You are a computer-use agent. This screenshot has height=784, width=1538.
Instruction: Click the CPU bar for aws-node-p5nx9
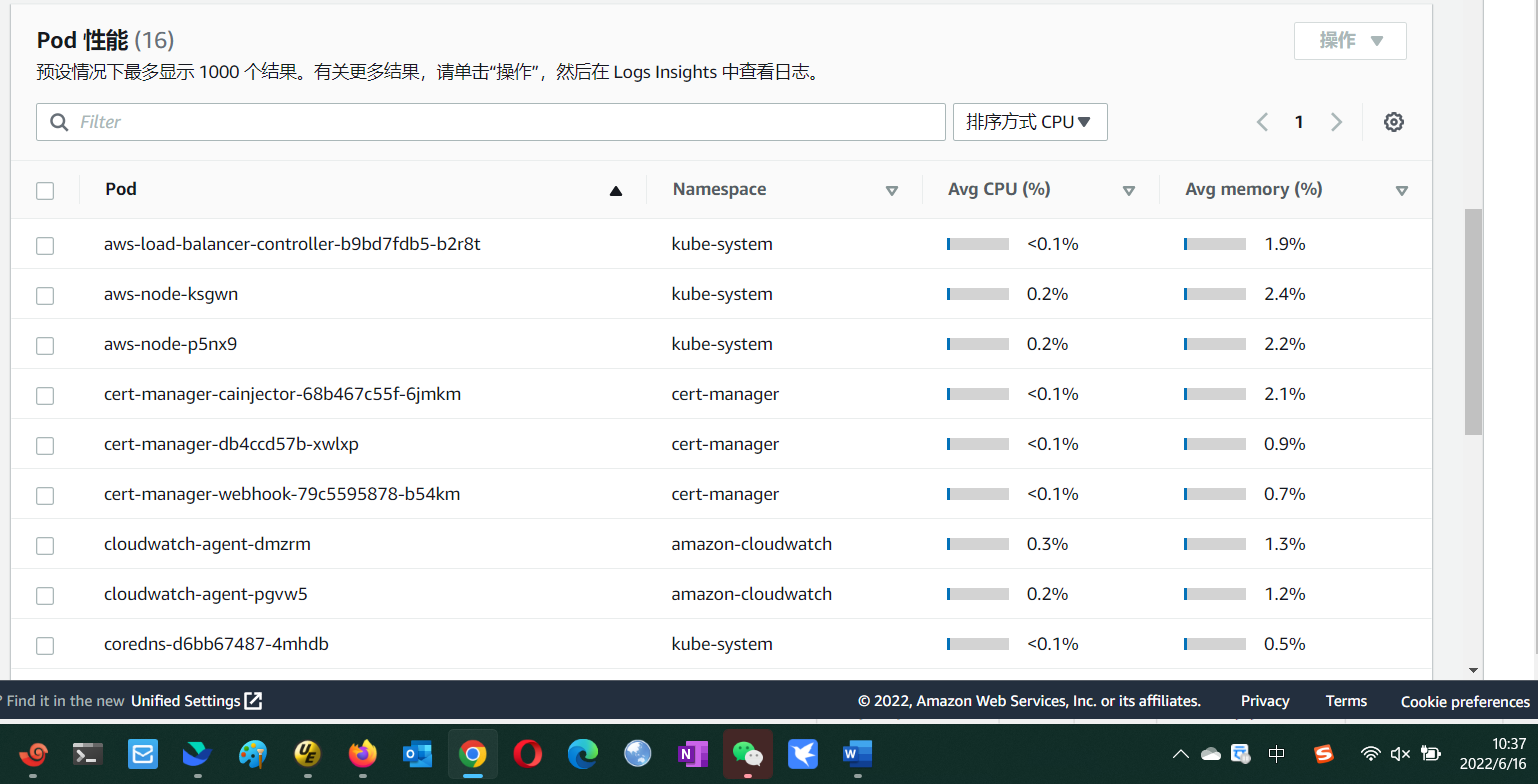[x=978, y=344]
